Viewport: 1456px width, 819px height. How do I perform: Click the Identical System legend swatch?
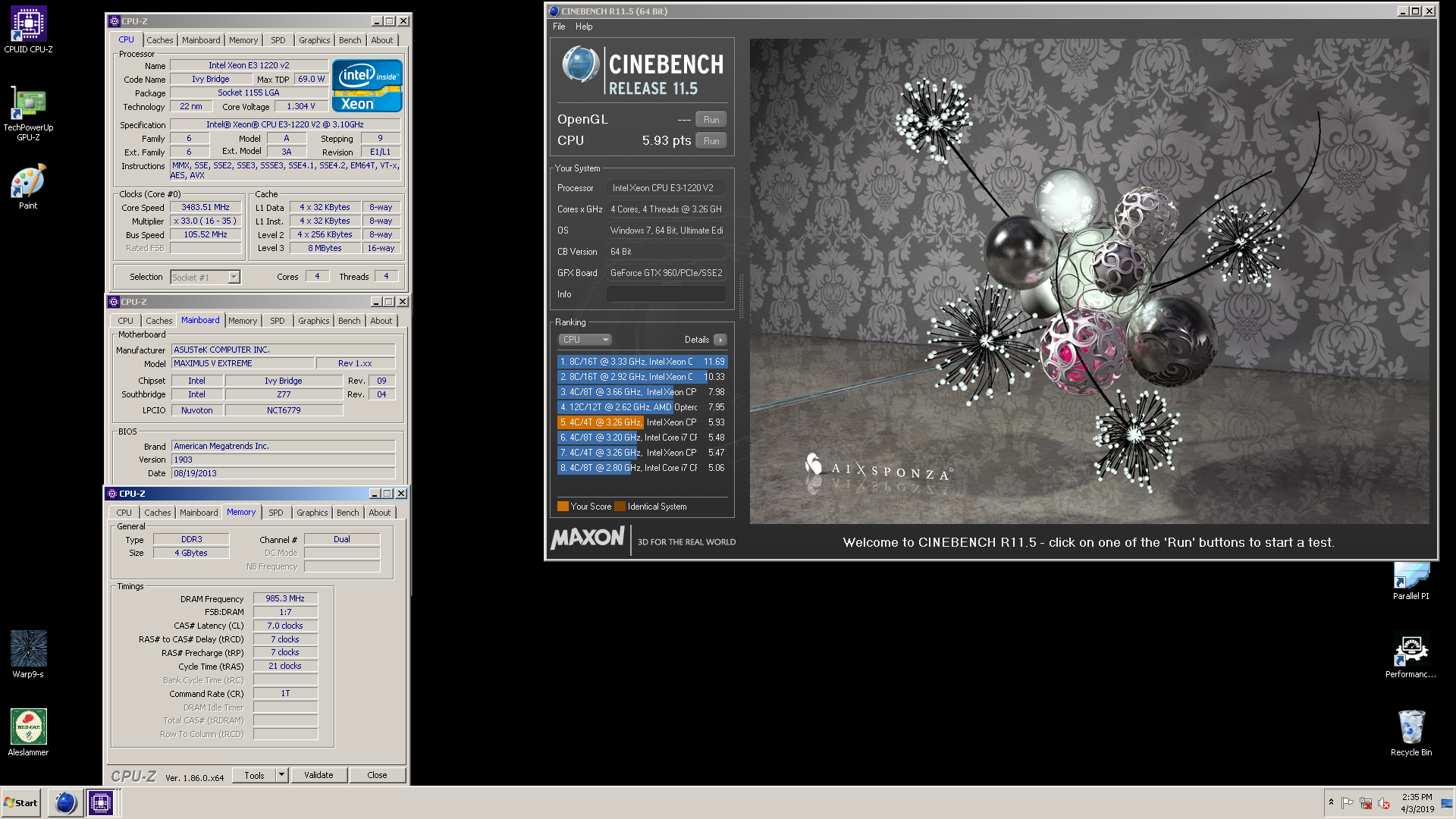point(620,507)
